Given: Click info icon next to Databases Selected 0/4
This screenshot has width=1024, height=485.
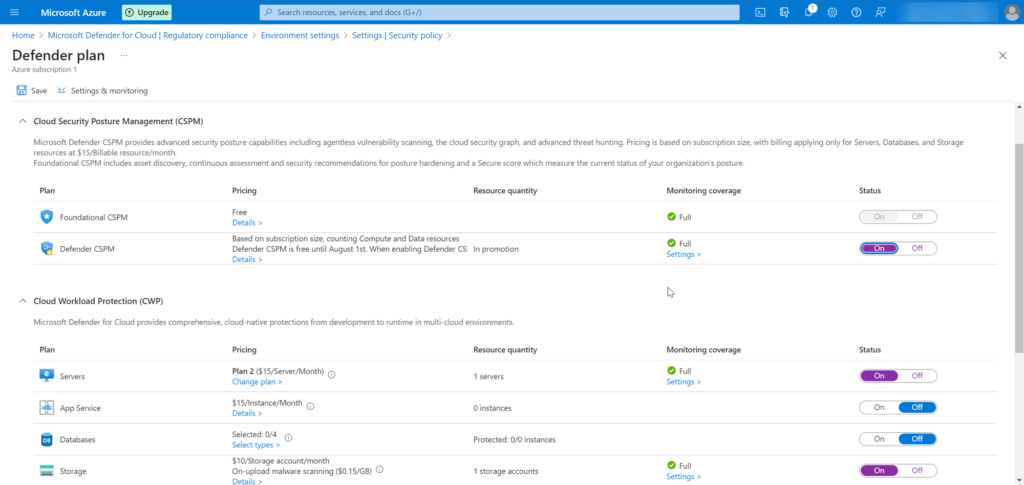Looking at the screenshot, I should click(x=288, y=437).
